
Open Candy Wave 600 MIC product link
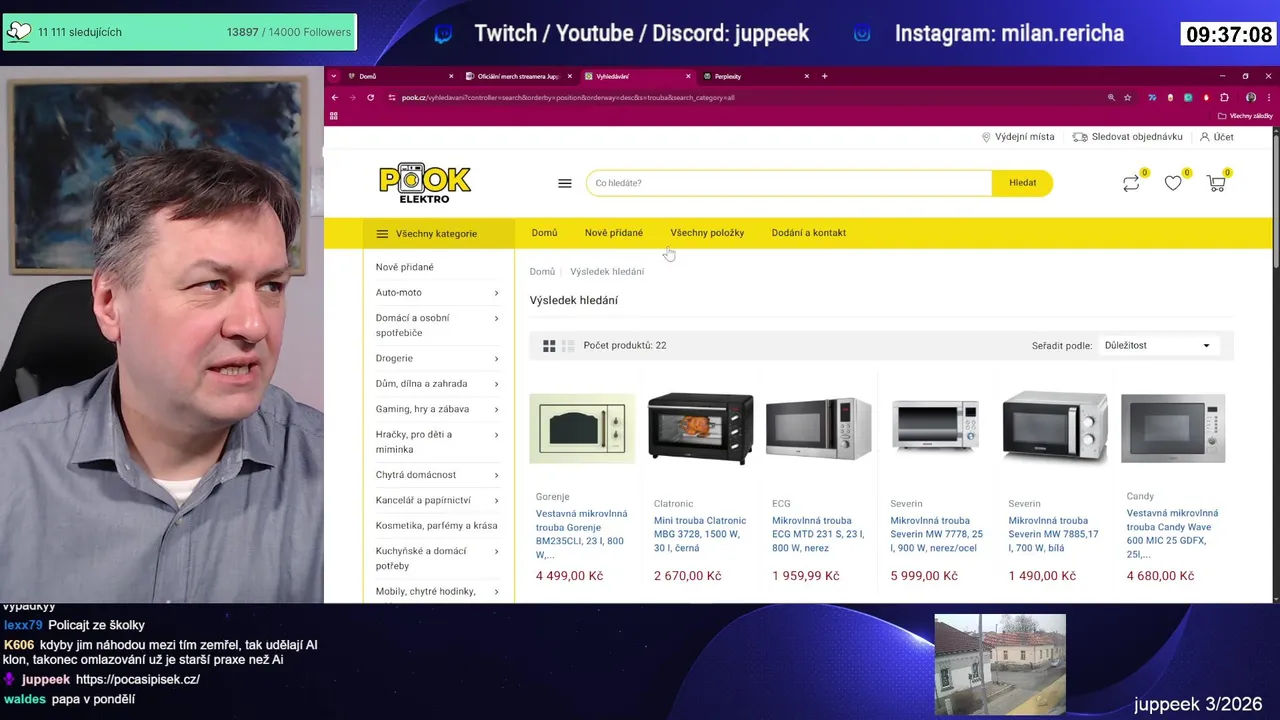pos(1172,534)
